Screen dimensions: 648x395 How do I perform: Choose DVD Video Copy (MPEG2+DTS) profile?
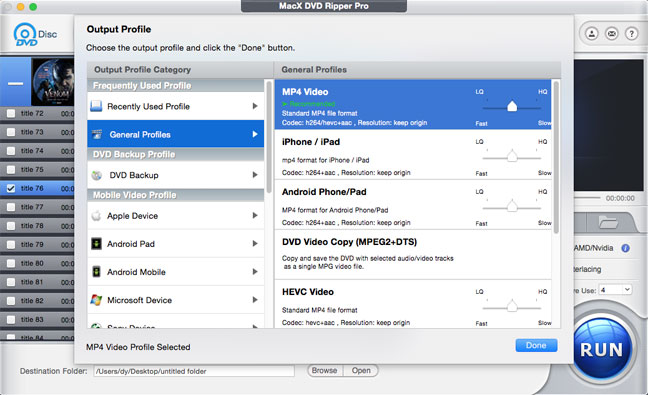pos(413,255)
